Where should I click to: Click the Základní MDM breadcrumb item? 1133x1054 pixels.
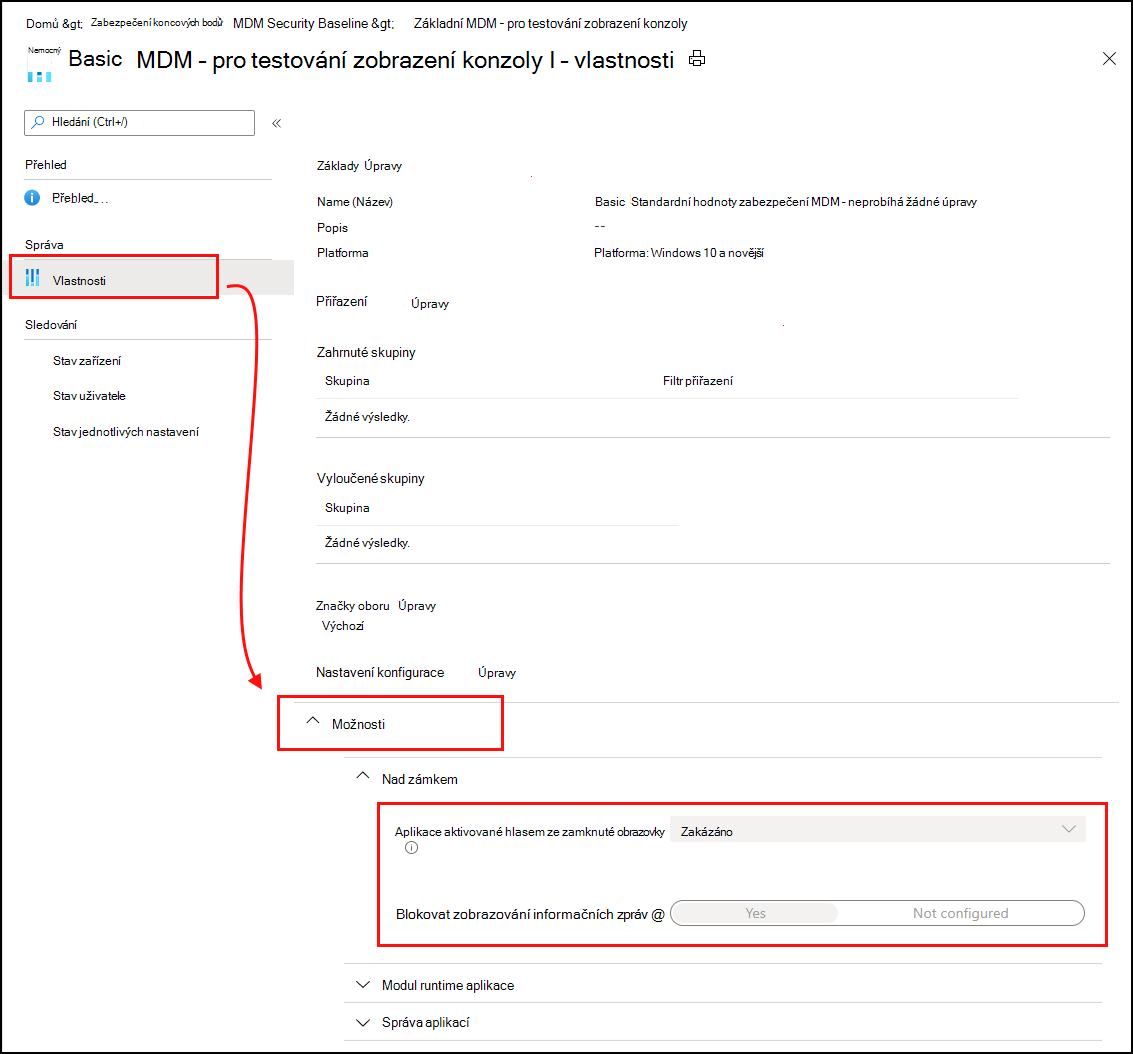click(x=550, y=24)
